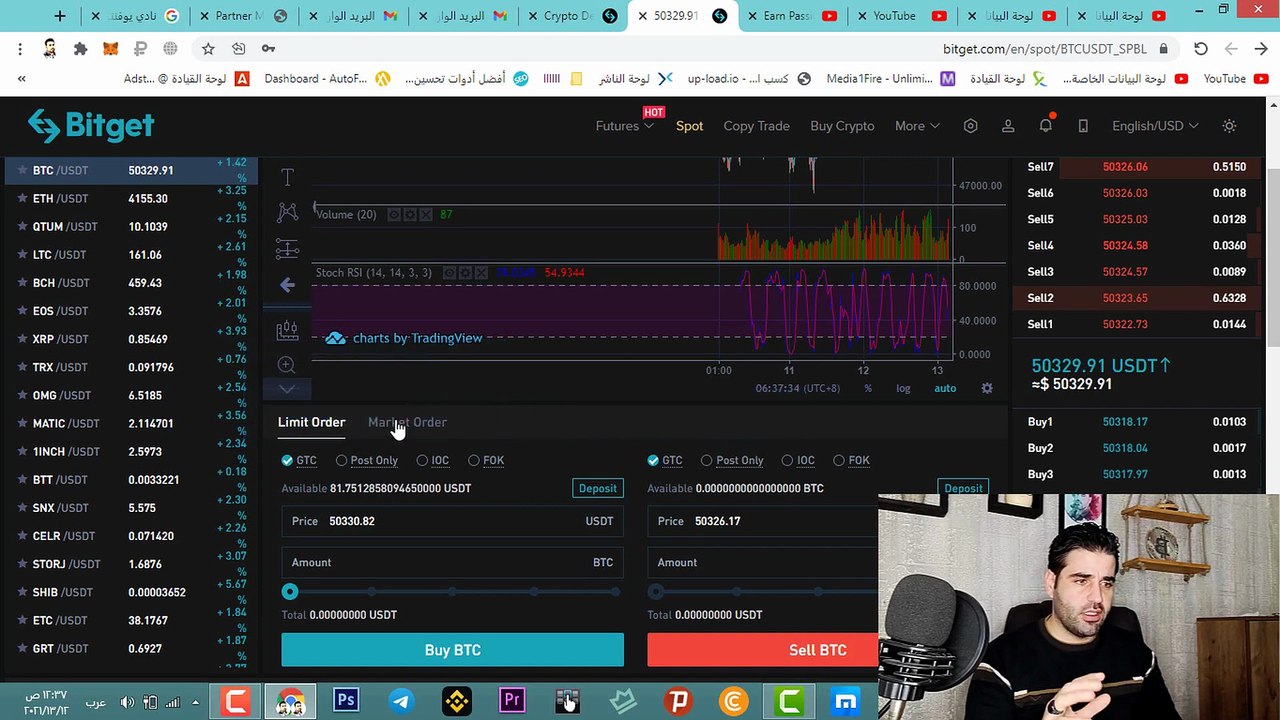Reload the page with the refresh button
The height and width of the screenshot is (720, 1280).
pyautogui.click(x=1201, y=48)
